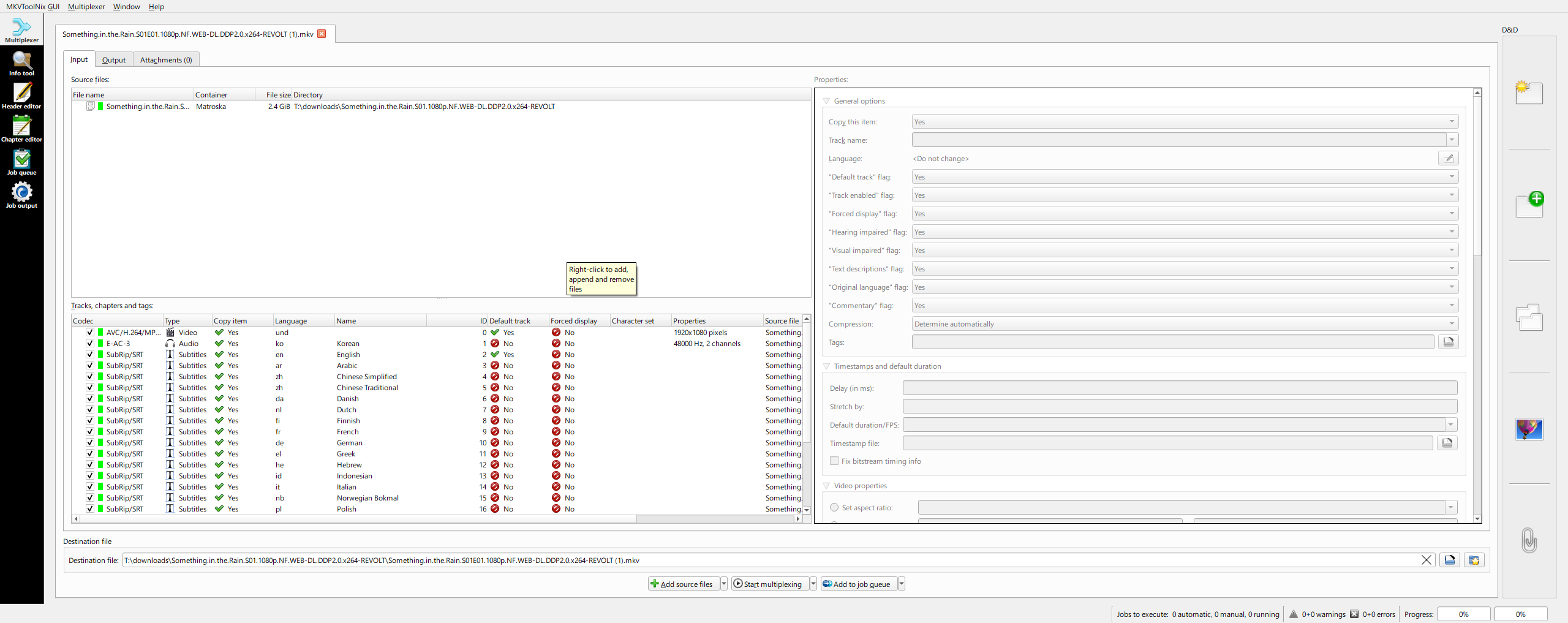Click into the Delay (in ms) field
The width and height of the screenshot is (1568, 623).
(x=1180, y=388)
